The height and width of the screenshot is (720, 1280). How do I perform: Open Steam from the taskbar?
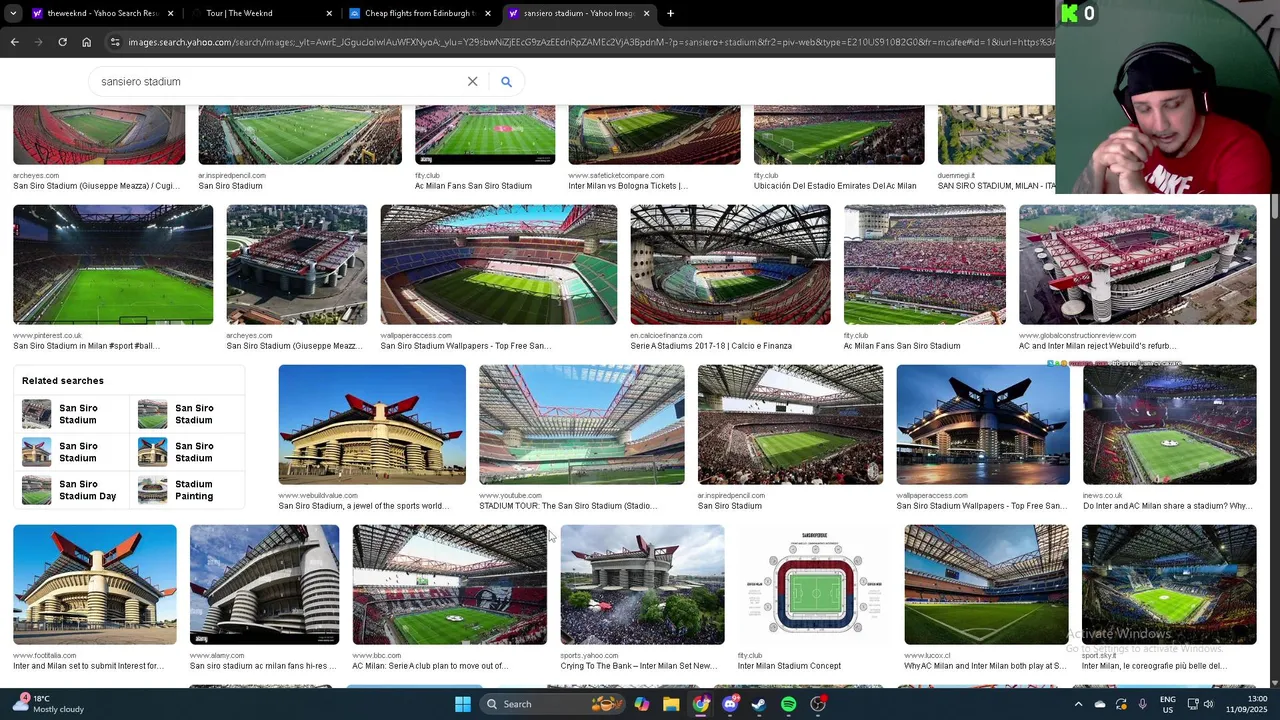click(759, 704)
